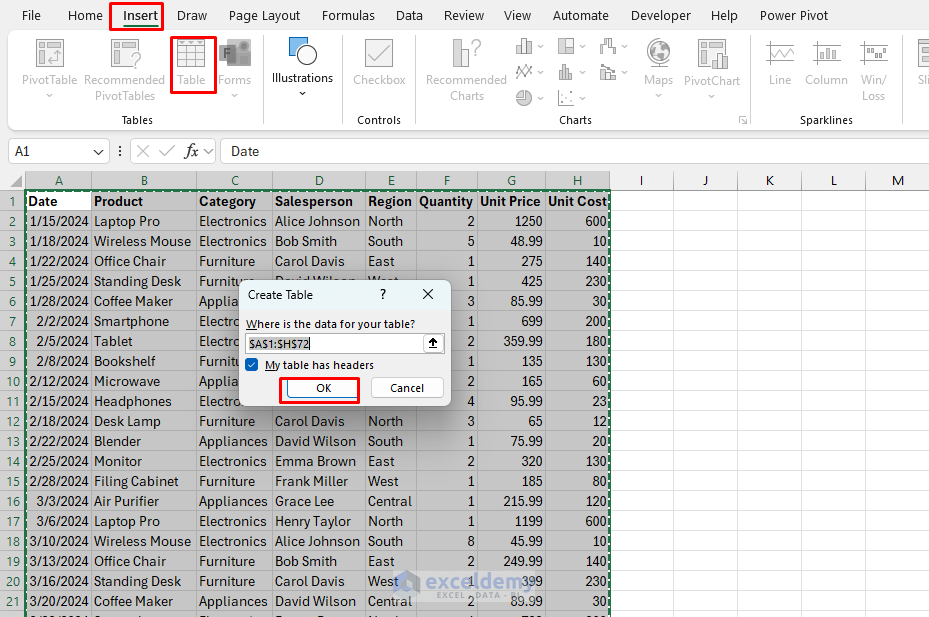Insert a Win/Loss sparkline

click(x=873, y=70)
